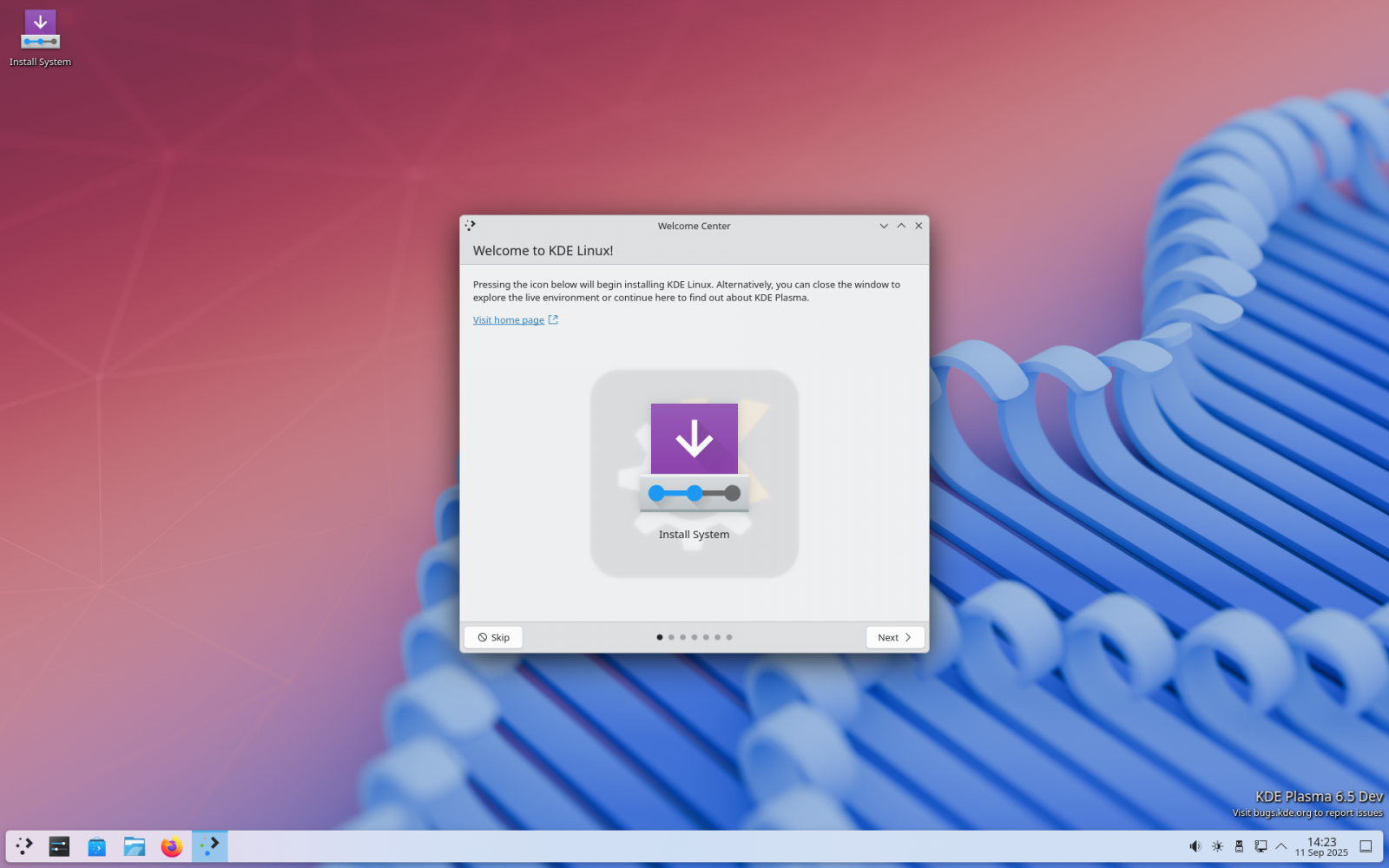This screenshot has height=868, width=1389.
Task: Open the brightness and color tray icon
Action: pyautogui.click(x=1218, y=846)
